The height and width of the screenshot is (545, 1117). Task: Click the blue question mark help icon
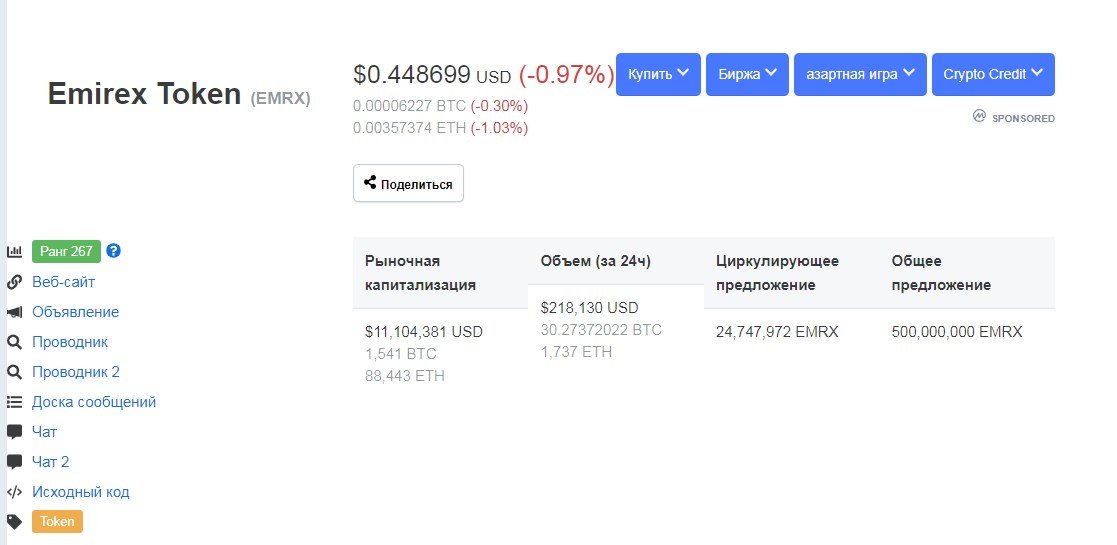click(113, 251)
